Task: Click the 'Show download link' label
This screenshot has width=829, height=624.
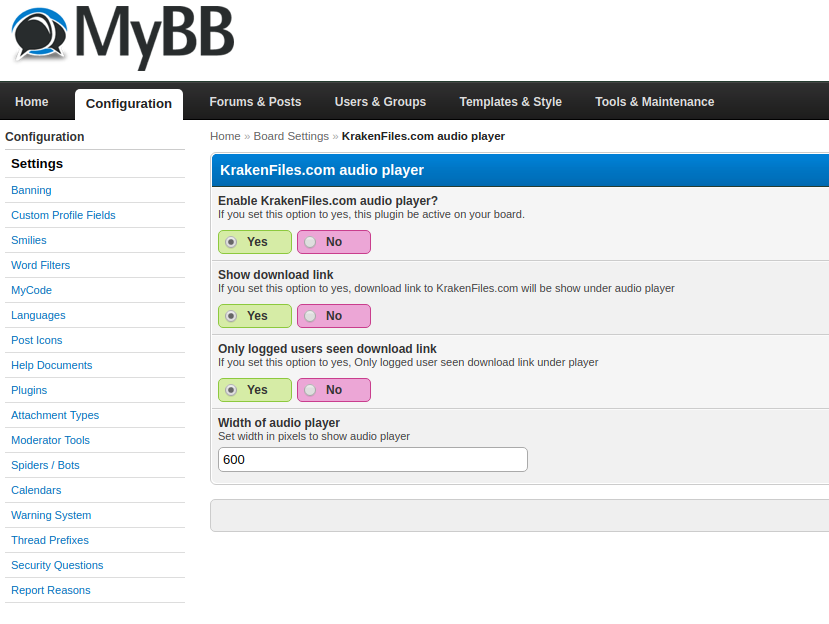Action: pyautogui.click(x=275, y=275)
